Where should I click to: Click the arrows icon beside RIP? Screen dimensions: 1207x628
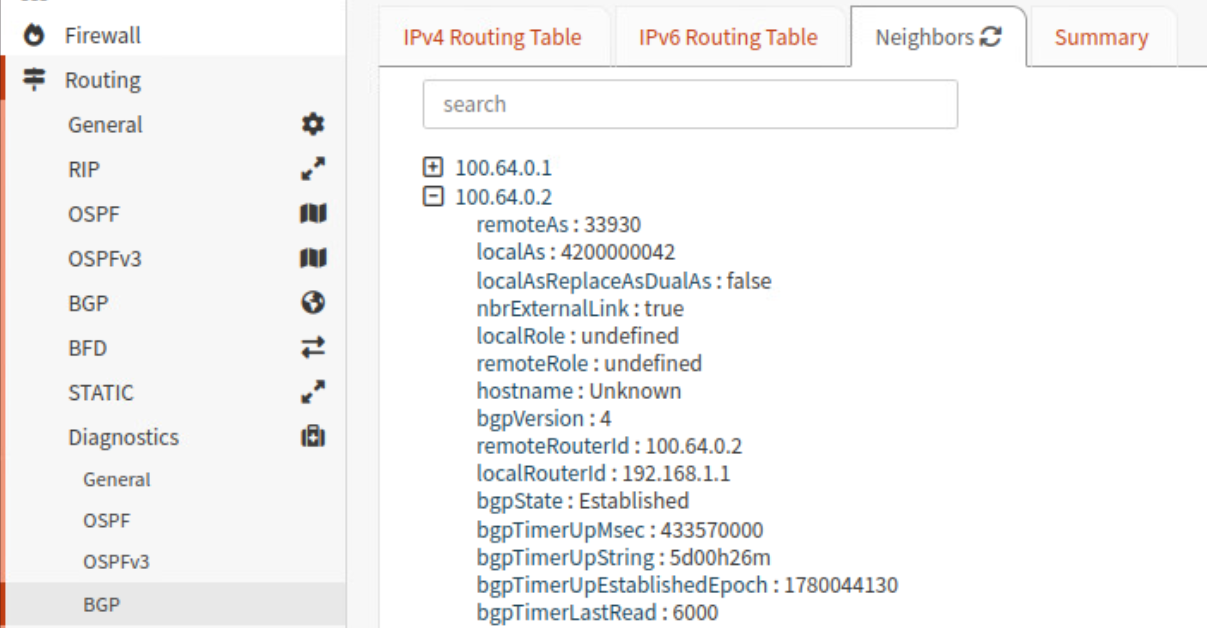[313, 169]
